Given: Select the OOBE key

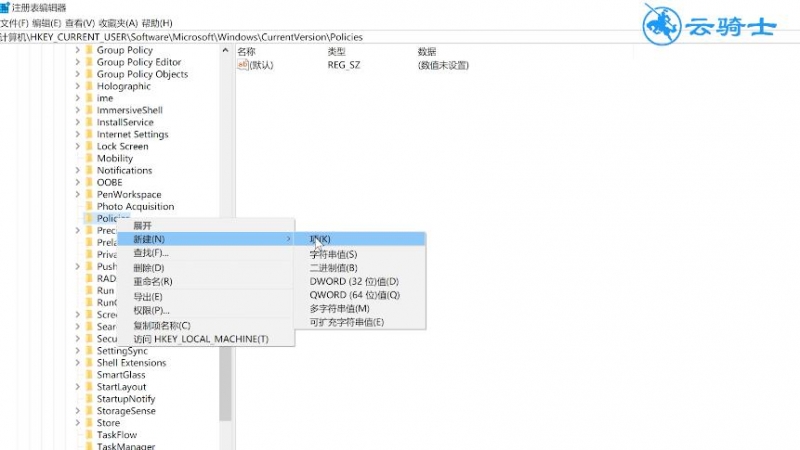Looking at the screenshot, I should [110, 182].
